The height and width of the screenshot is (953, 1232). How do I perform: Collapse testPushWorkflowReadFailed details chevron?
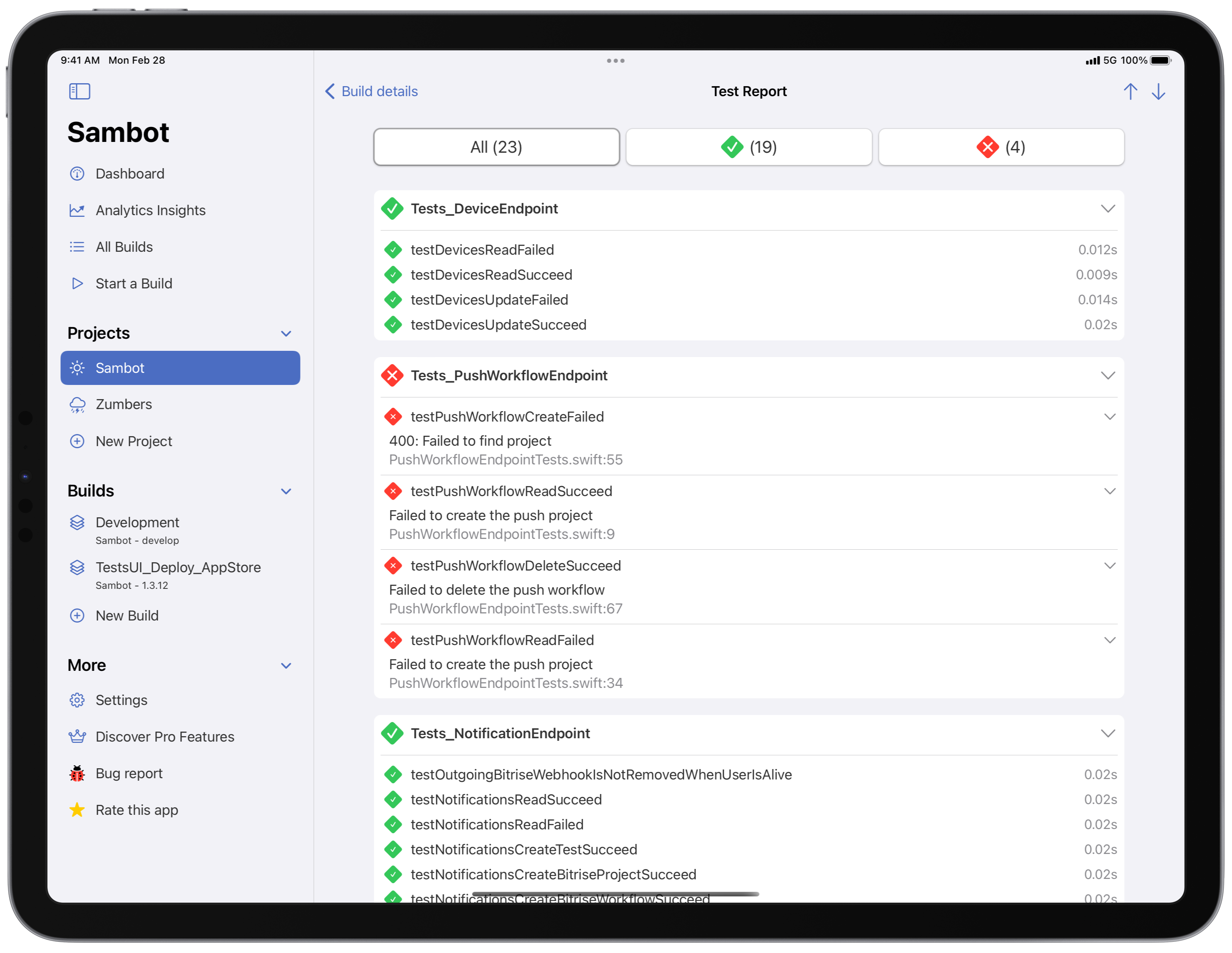(1110, 640)
